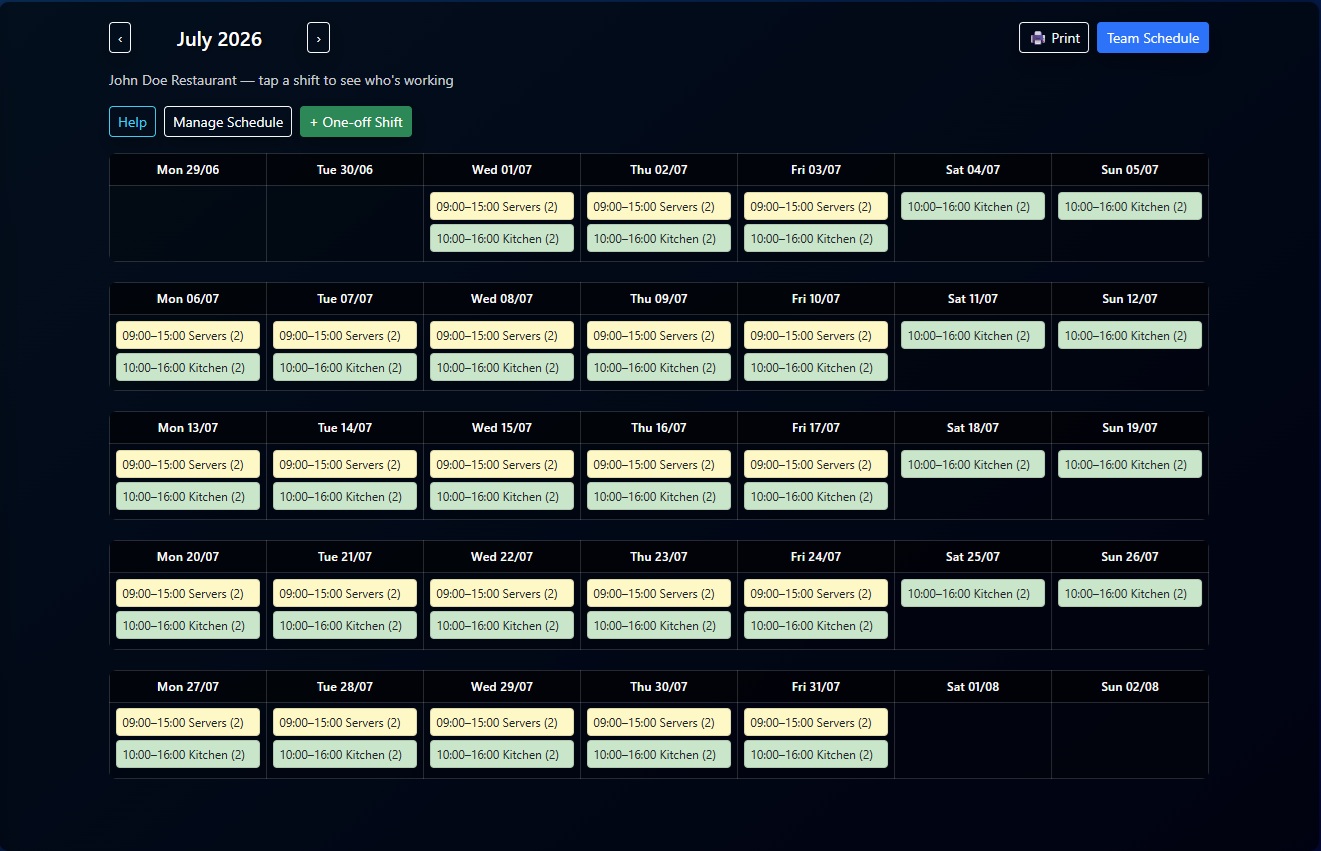
Task: Click the printer icon in Print button
Action: coord(1038,38)
